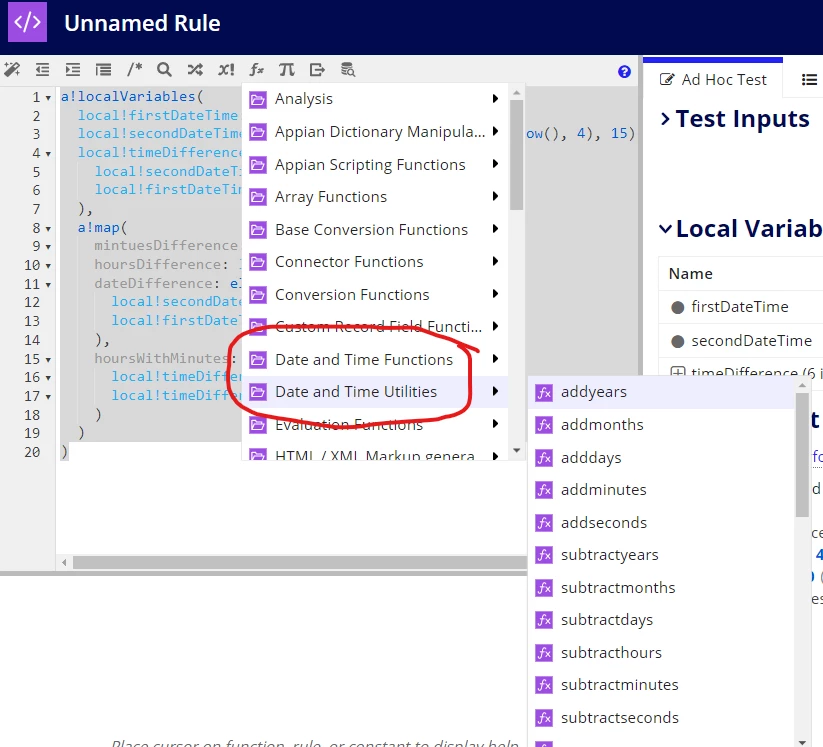Image resolution: width=823 pixels, height=747 pixels.
Task: Click the secondDateTime variable row
Action: tap(741, 341)
